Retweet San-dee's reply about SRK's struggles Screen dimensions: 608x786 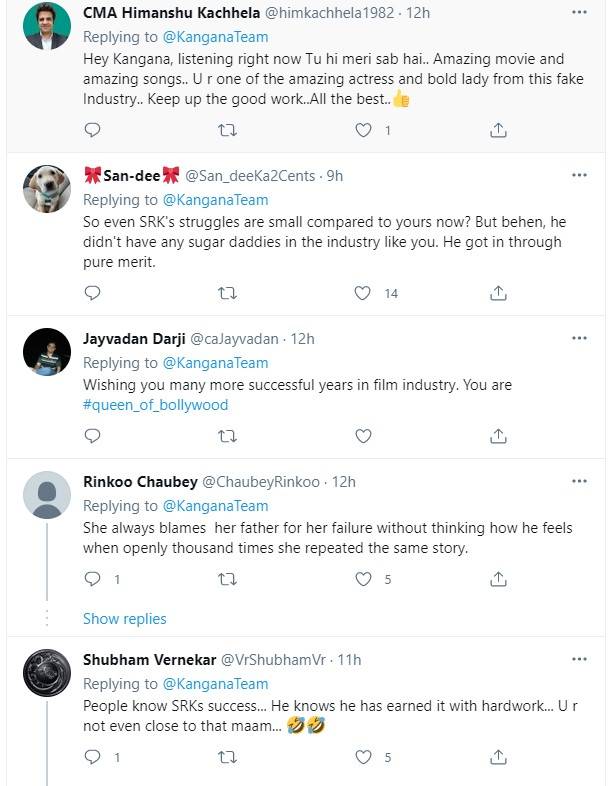(x=227, y=293)
